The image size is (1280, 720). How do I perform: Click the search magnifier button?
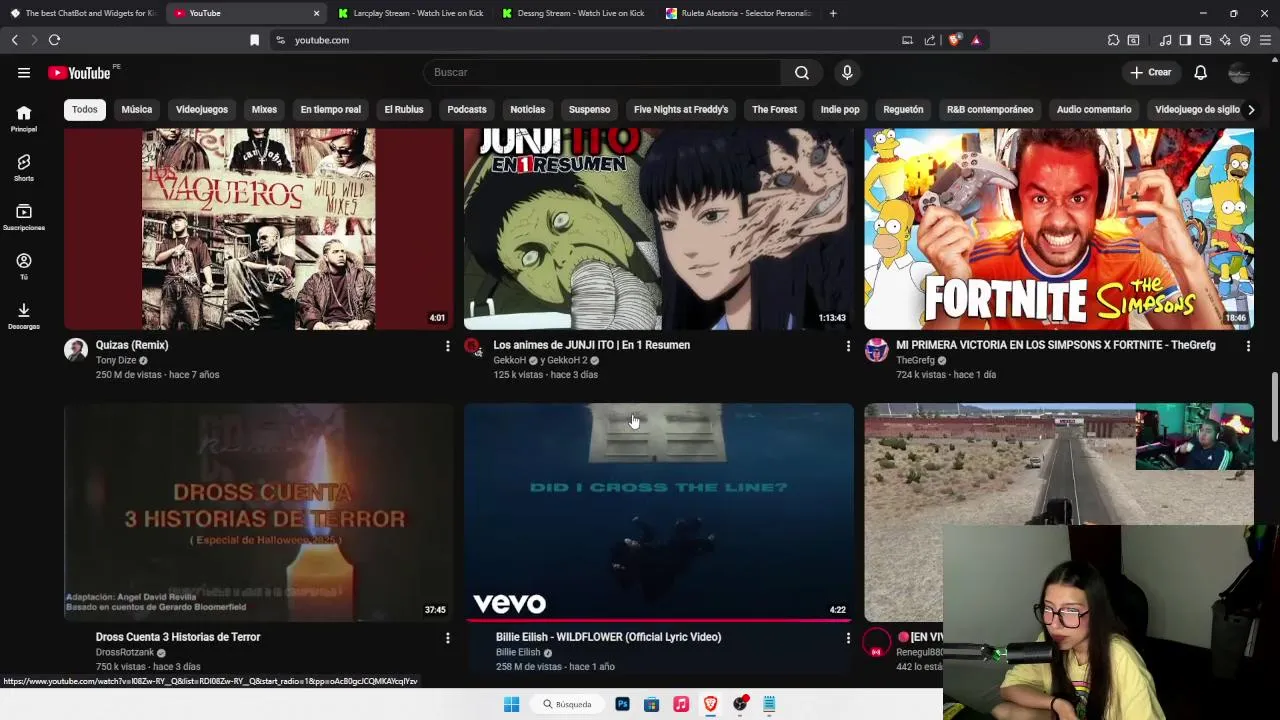pyautogui.click(x=802, y=72)
